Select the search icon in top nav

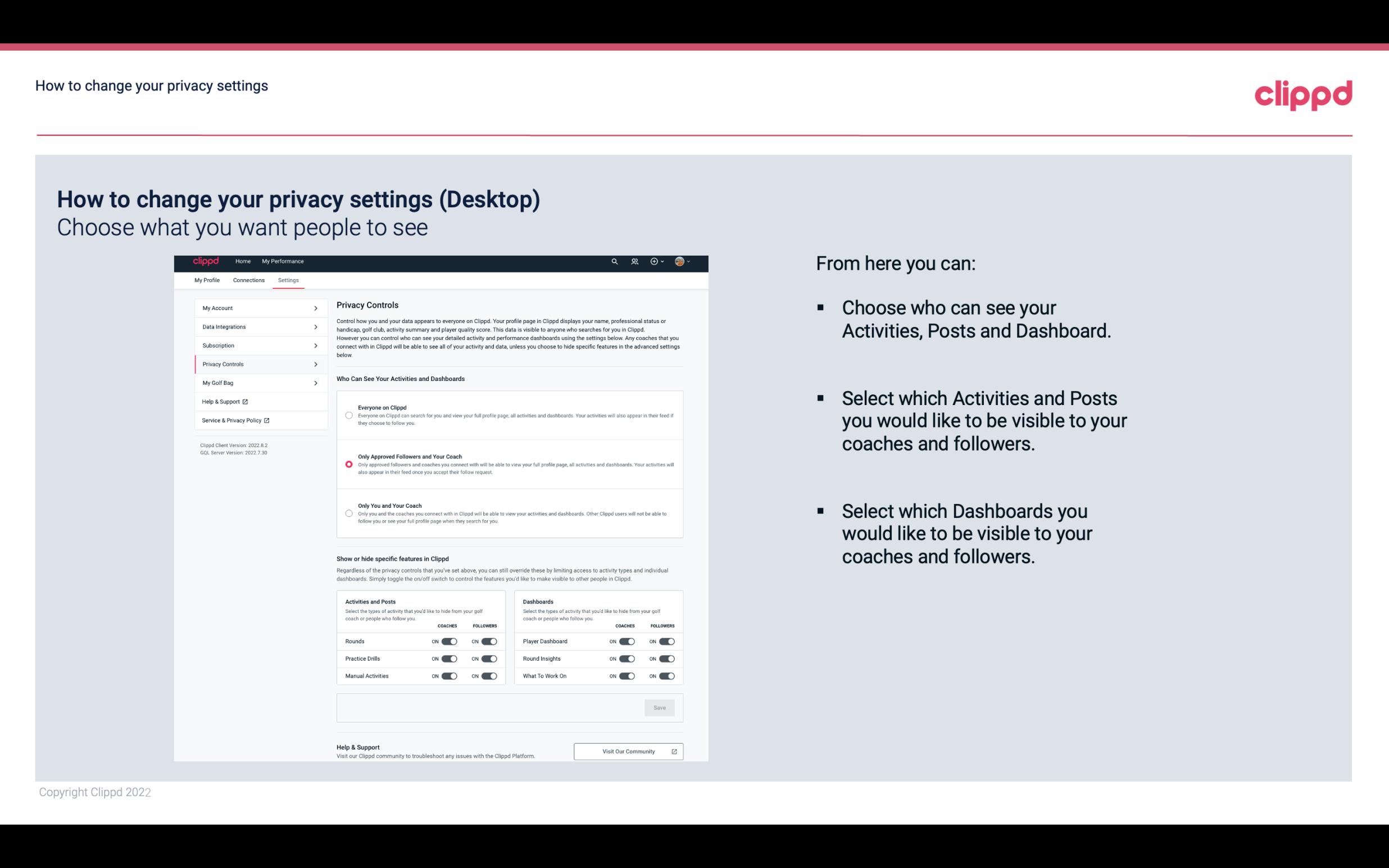click(614, 261)
